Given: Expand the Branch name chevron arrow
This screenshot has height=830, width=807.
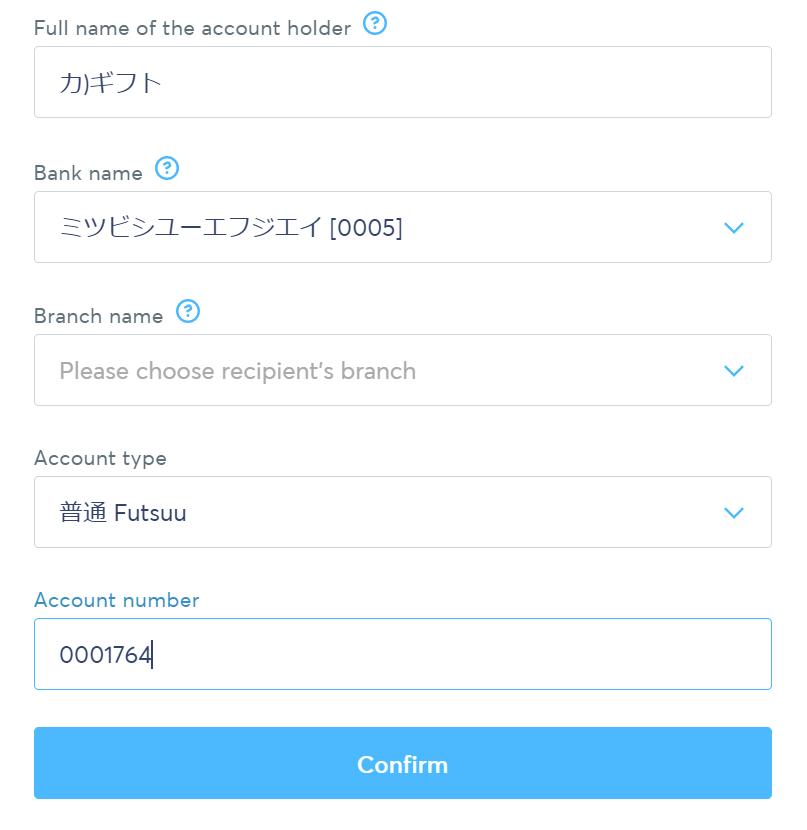Looking at the screenshot, I should click(x=734, y=371).
